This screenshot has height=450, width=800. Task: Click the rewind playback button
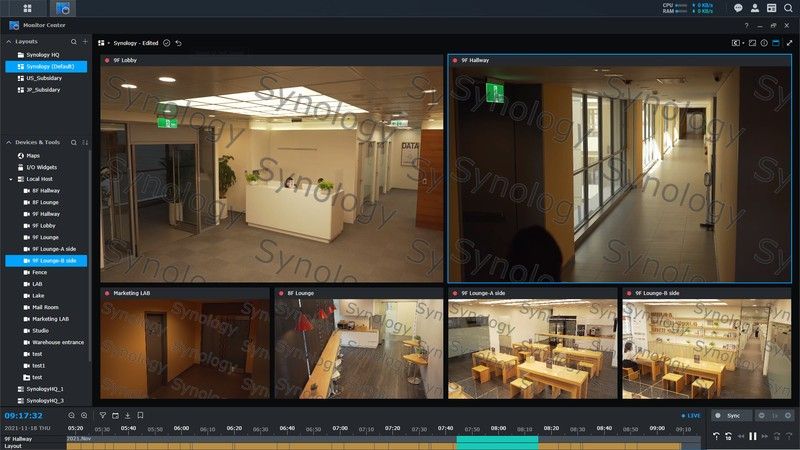tap(741, 436)
